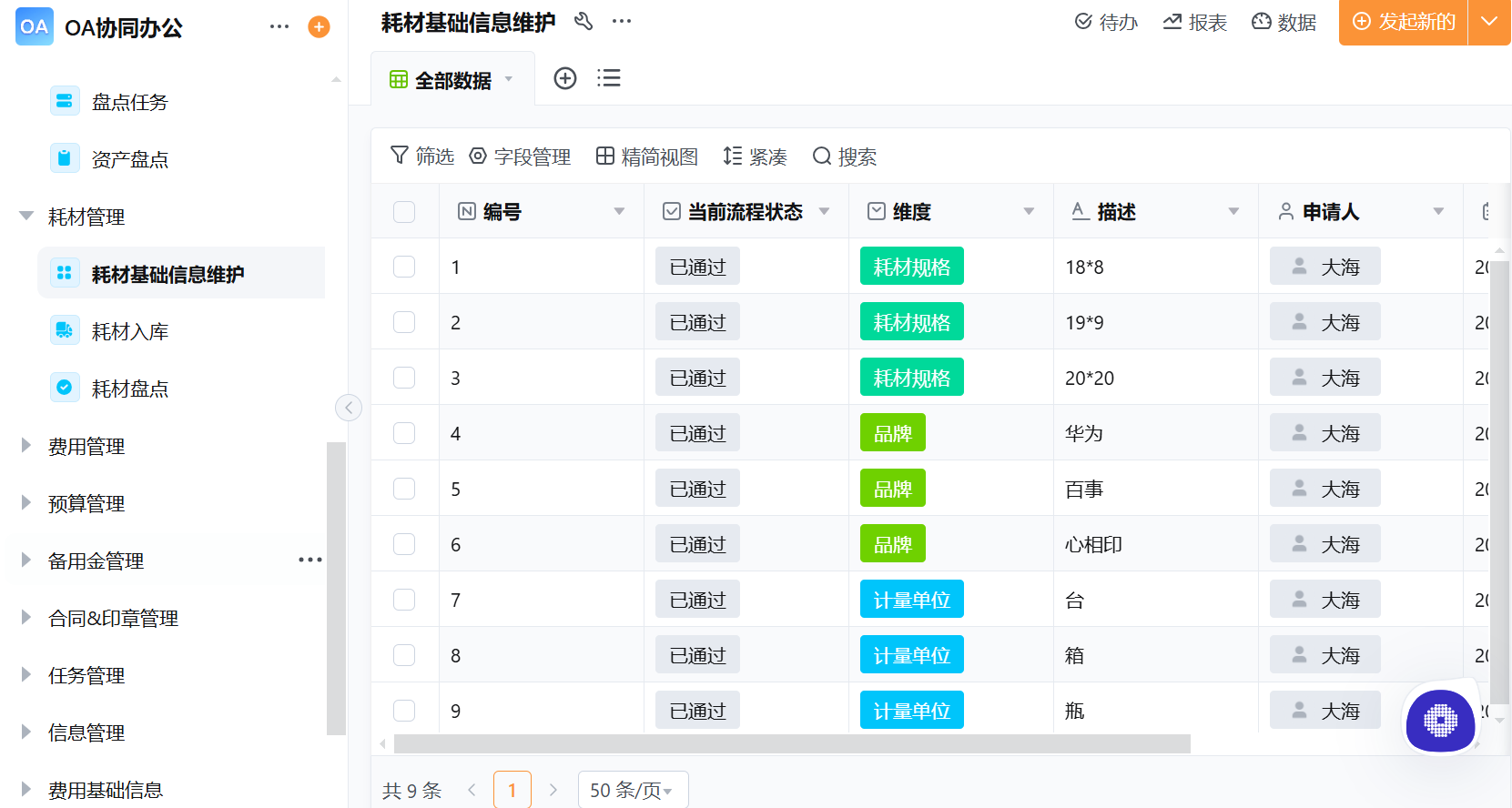Click 紧凑 row density option

[x=755, y=157]
